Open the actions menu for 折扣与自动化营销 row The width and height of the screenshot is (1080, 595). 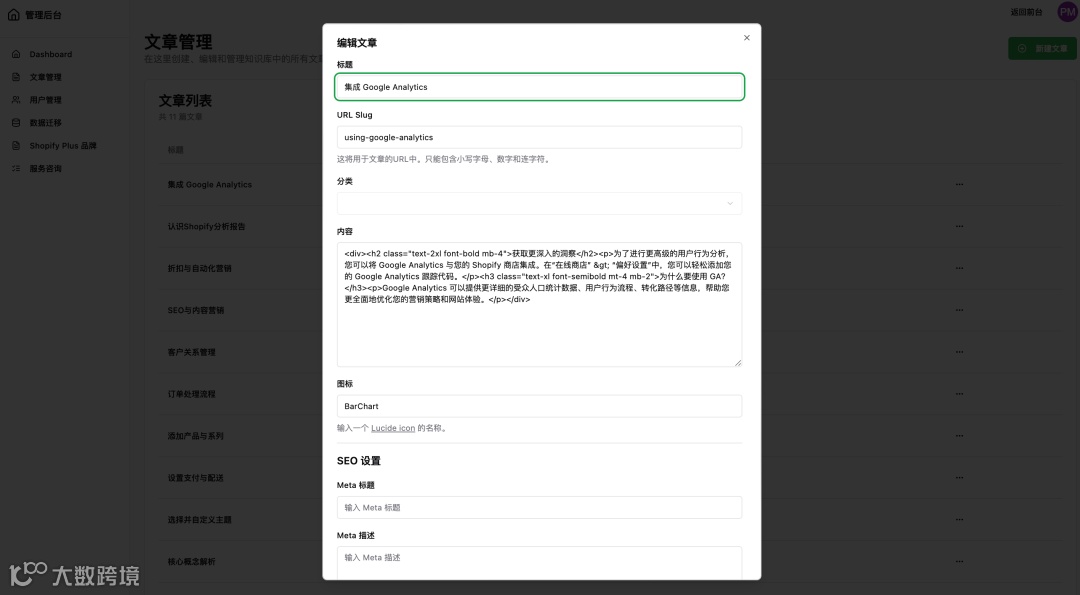coord(959,269)
